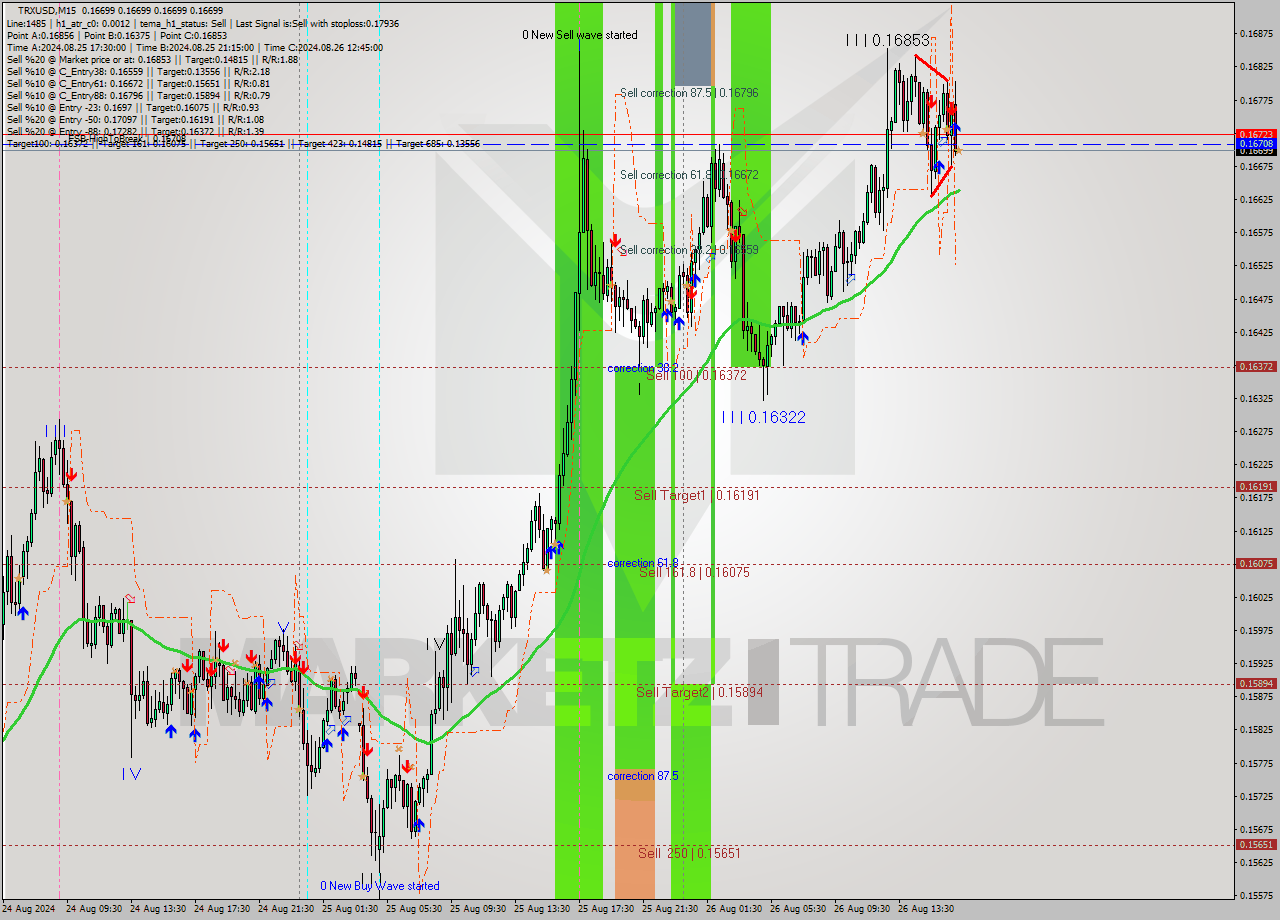The height and width of the screenshot is (920, 1280).
Task: Click the 'Target 685: 0.13556' text
Action: tap(438, 144)
